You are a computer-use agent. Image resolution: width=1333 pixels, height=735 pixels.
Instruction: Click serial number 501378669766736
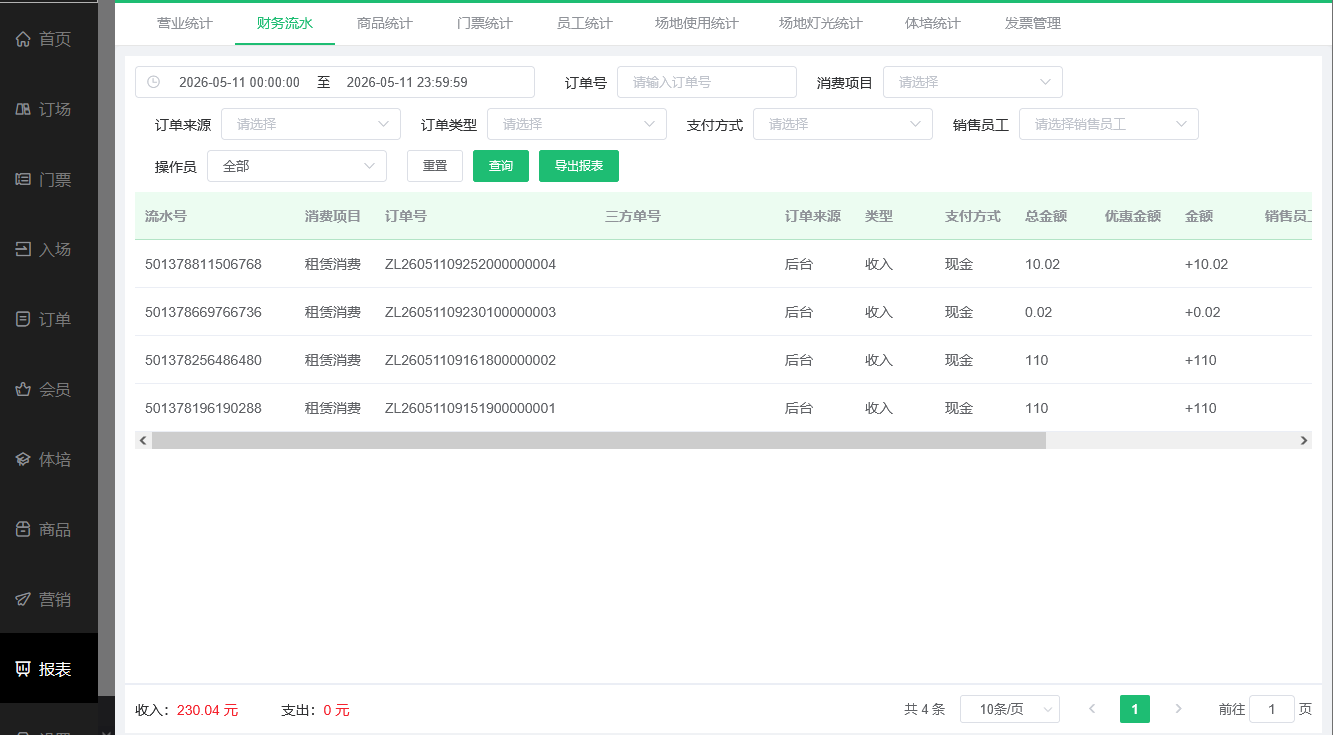click(x=203, y=312)
